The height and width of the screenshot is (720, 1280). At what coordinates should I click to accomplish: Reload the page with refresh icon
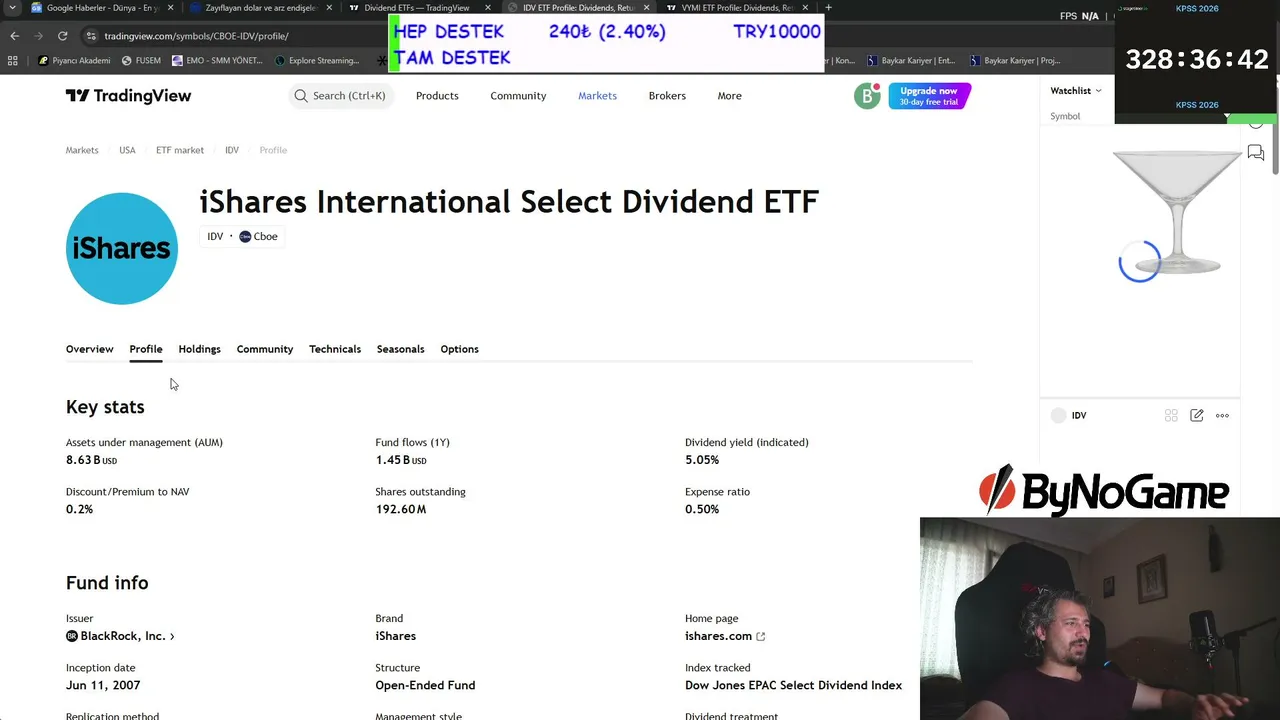point(62,36)
